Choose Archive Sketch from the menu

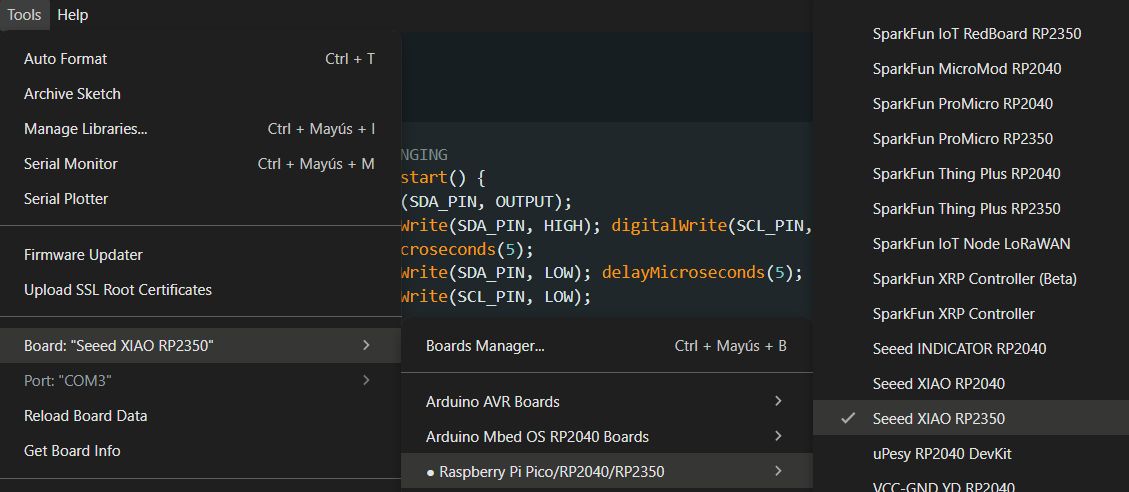click(x=72, y=94)
